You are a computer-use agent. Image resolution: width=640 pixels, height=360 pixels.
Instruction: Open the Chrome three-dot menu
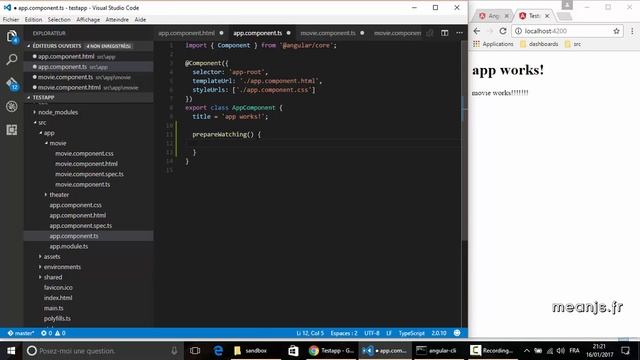[x=632, y=31]
